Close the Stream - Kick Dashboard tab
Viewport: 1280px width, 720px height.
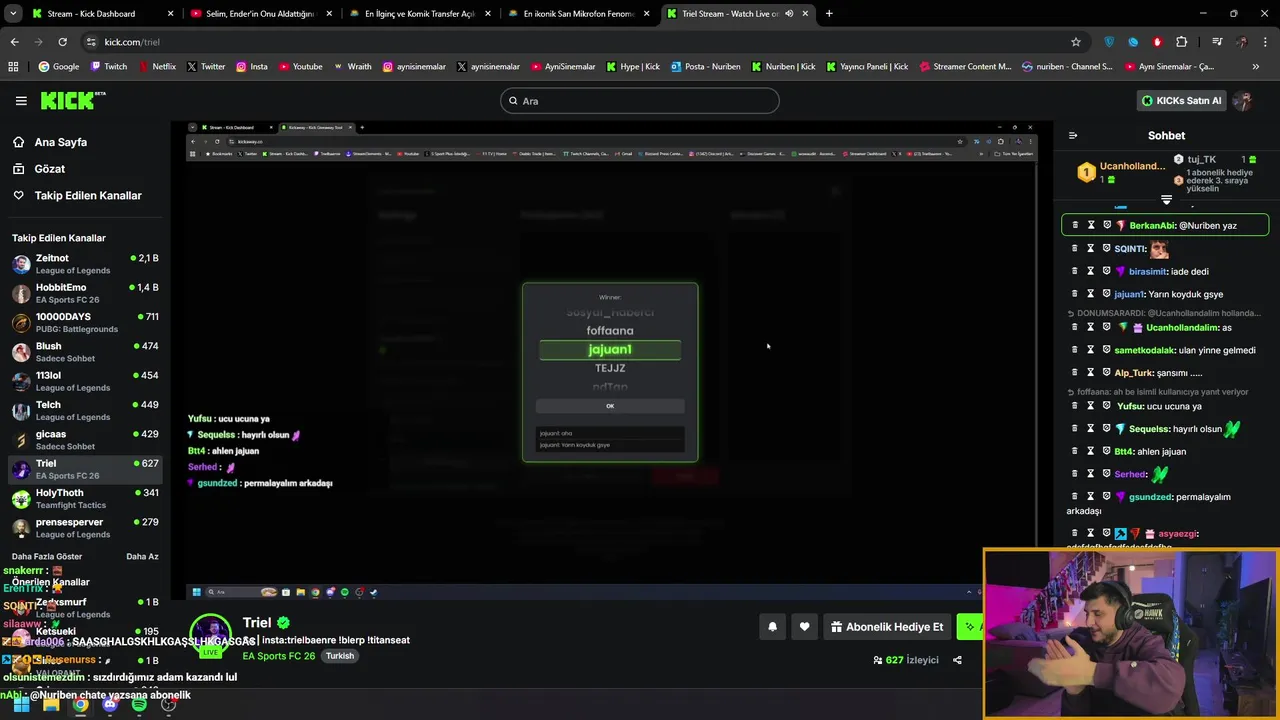170,14
